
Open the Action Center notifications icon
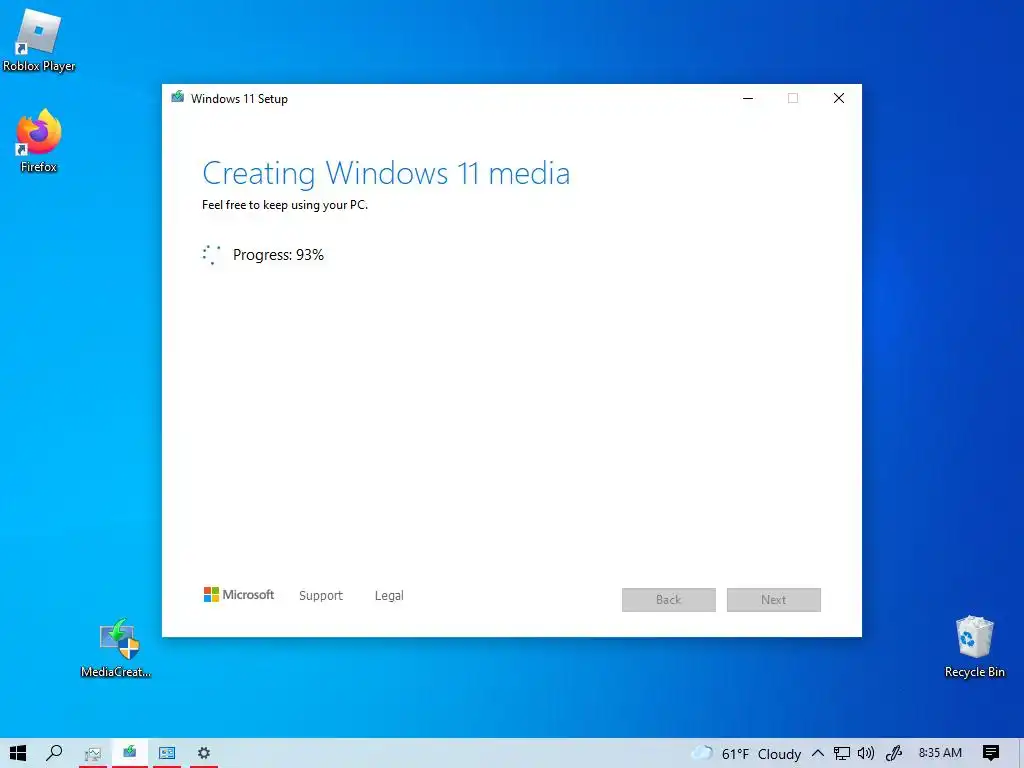click(991, 753)
